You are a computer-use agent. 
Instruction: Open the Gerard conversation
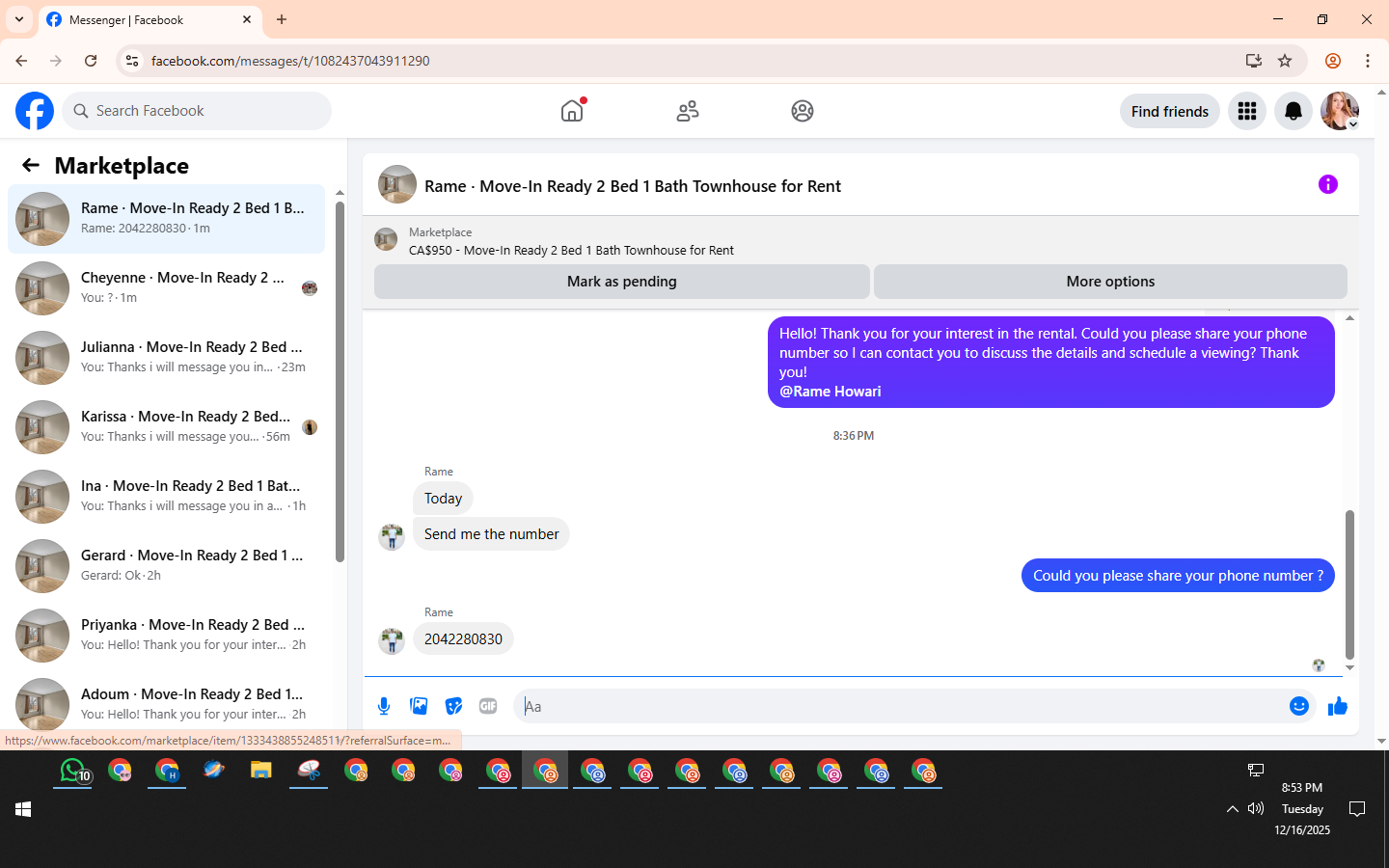[166, 566]
